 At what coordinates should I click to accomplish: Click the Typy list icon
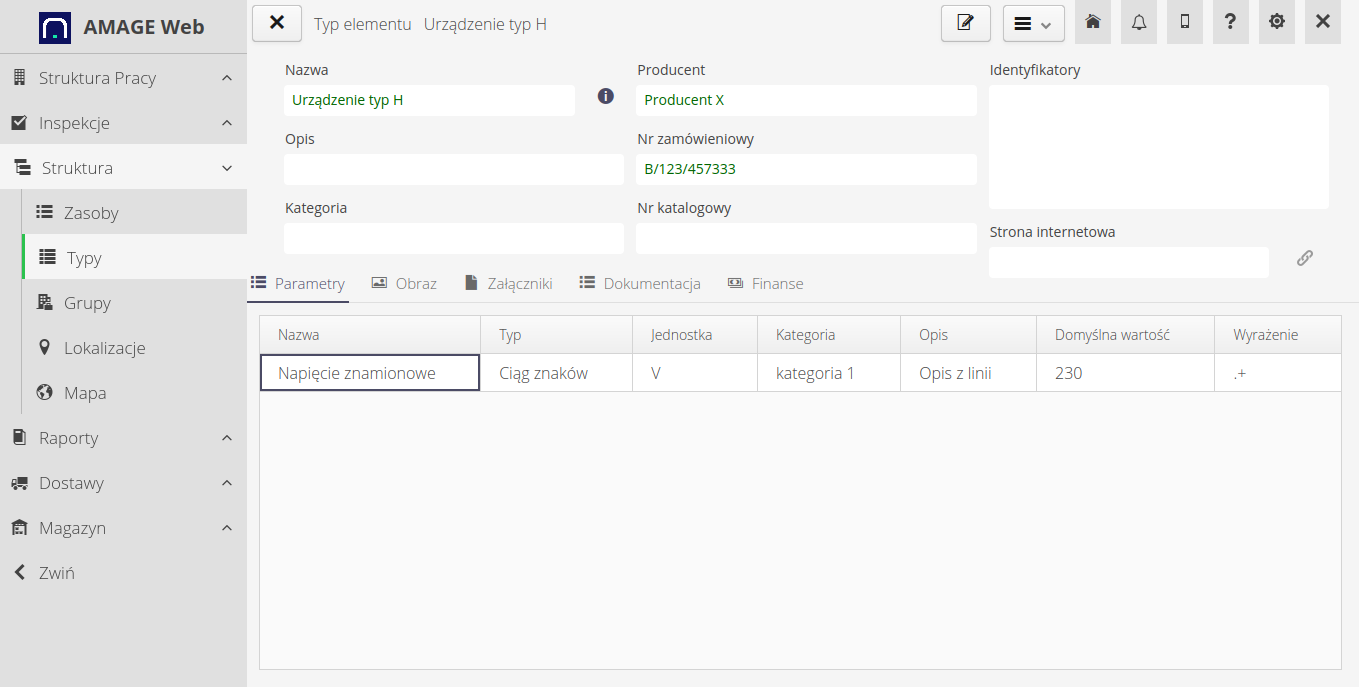pyautogui.click(x=47, y=257)
